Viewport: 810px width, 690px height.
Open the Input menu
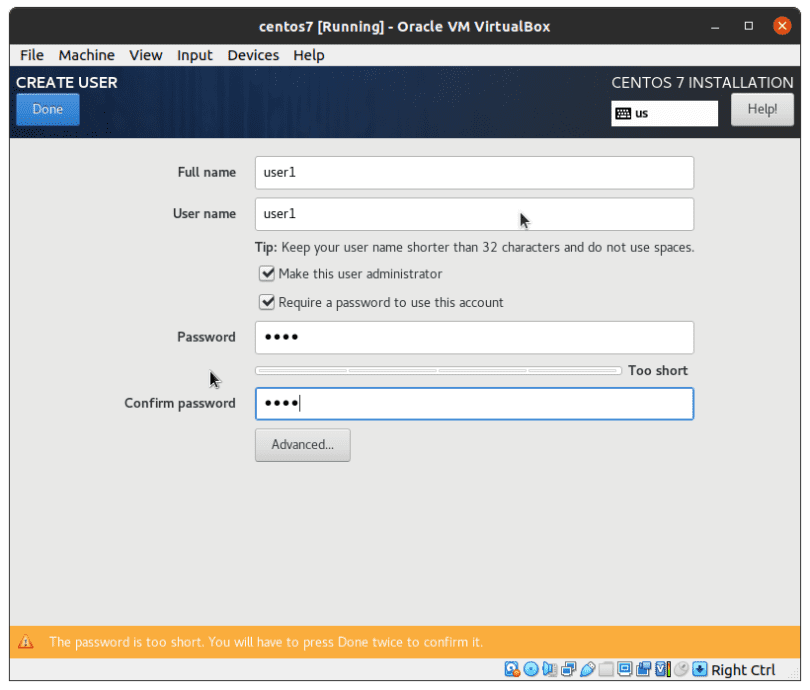(x=194, y=55)
